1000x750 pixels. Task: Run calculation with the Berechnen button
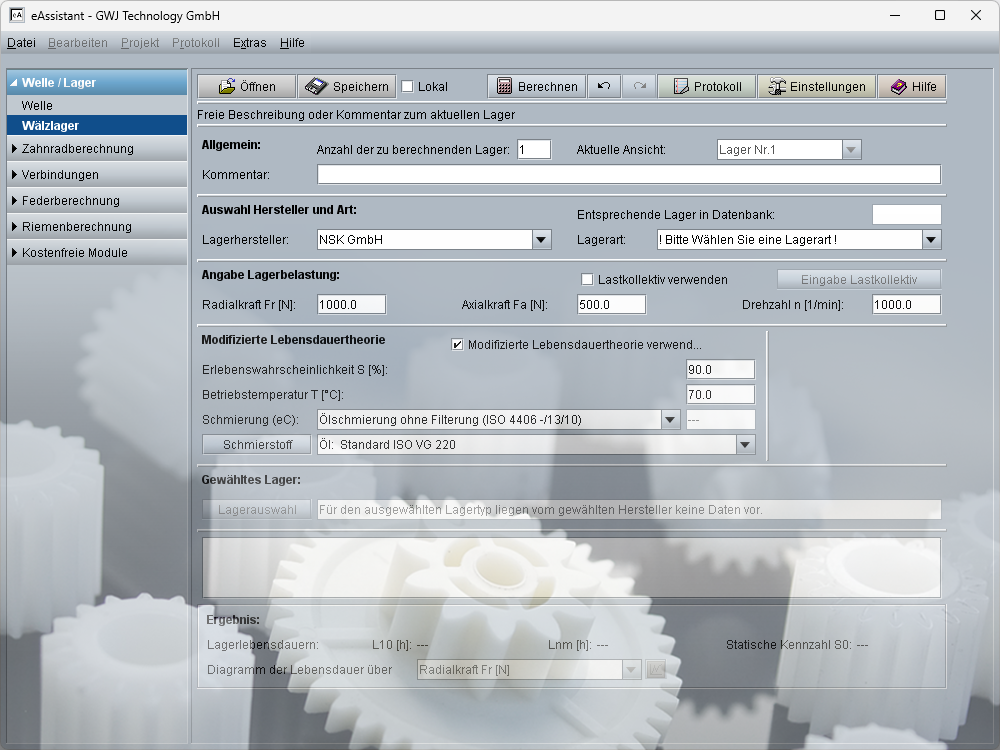pyautogui.click(x=536, y=87)
